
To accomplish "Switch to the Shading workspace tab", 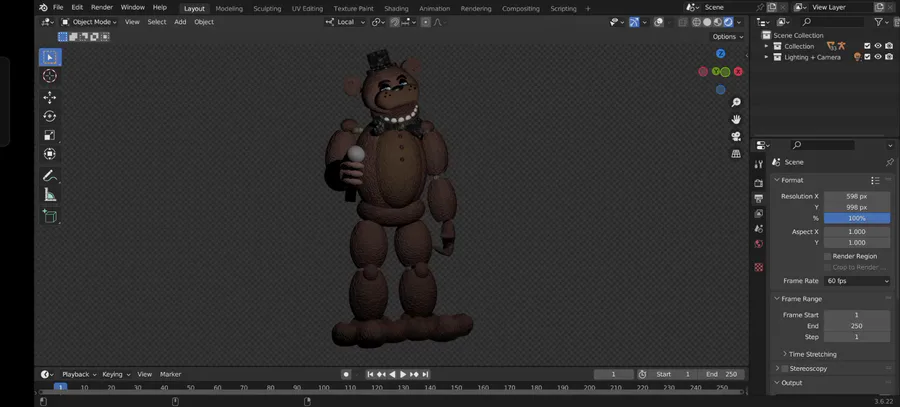I will 396,9.
